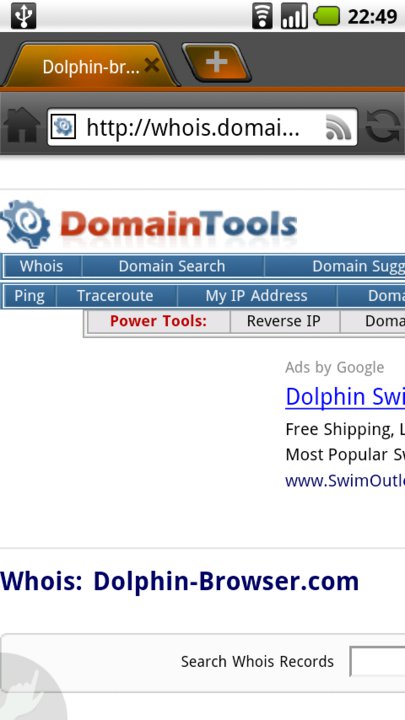Image resolution: width=405 pixels, height=720 pixels.
Task: Open the Ping tool
Action: point(29,296)
